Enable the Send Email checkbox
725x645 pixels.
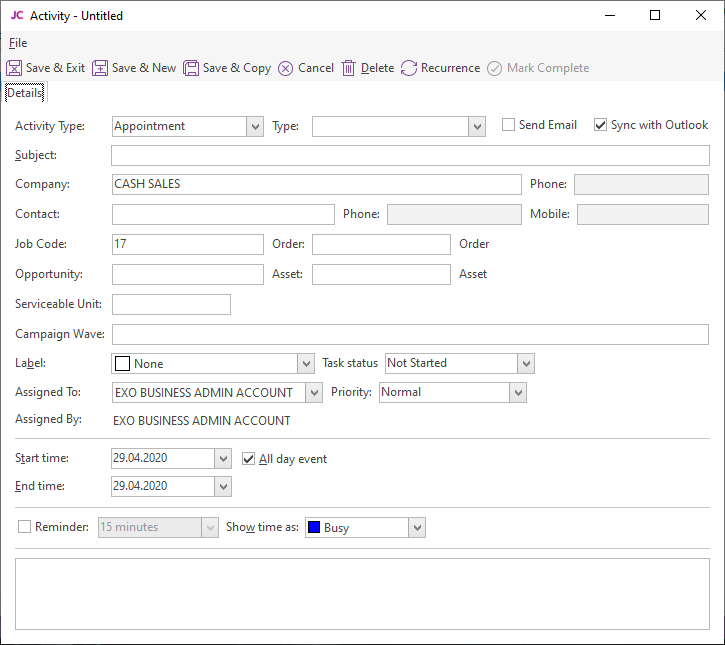[x=508, y=125]
